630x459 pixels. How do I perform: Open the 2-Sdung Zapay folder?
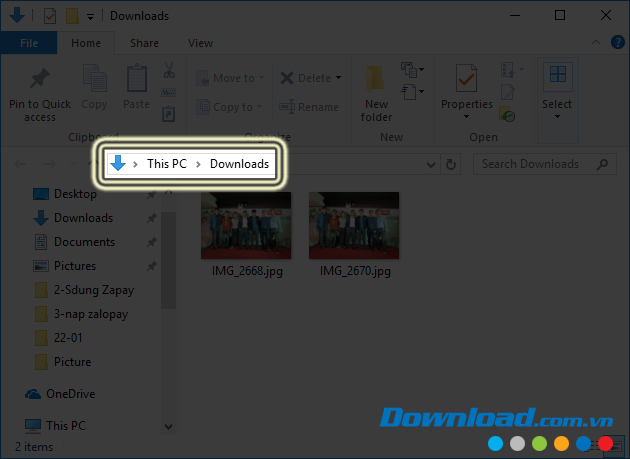pos(94,290)
